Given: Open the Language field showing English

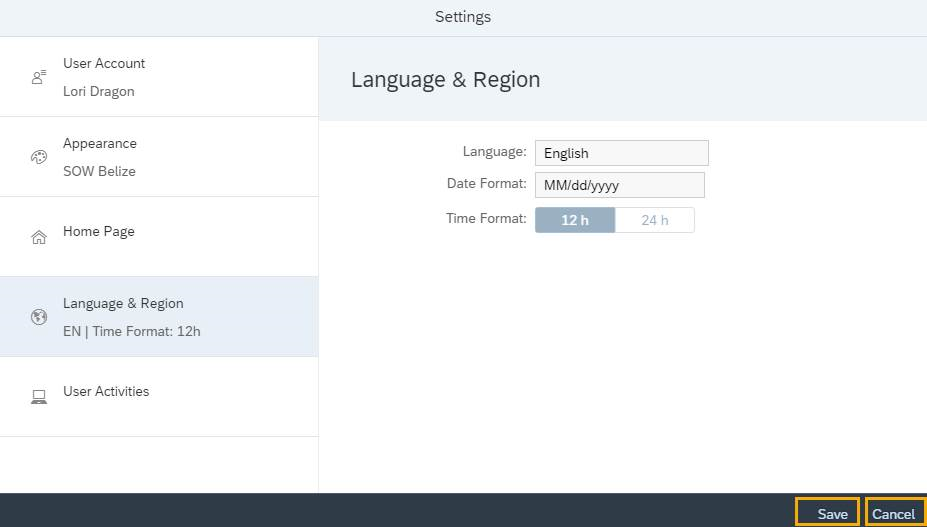Looking at the screenshot, I should click(x=621, y=153).
